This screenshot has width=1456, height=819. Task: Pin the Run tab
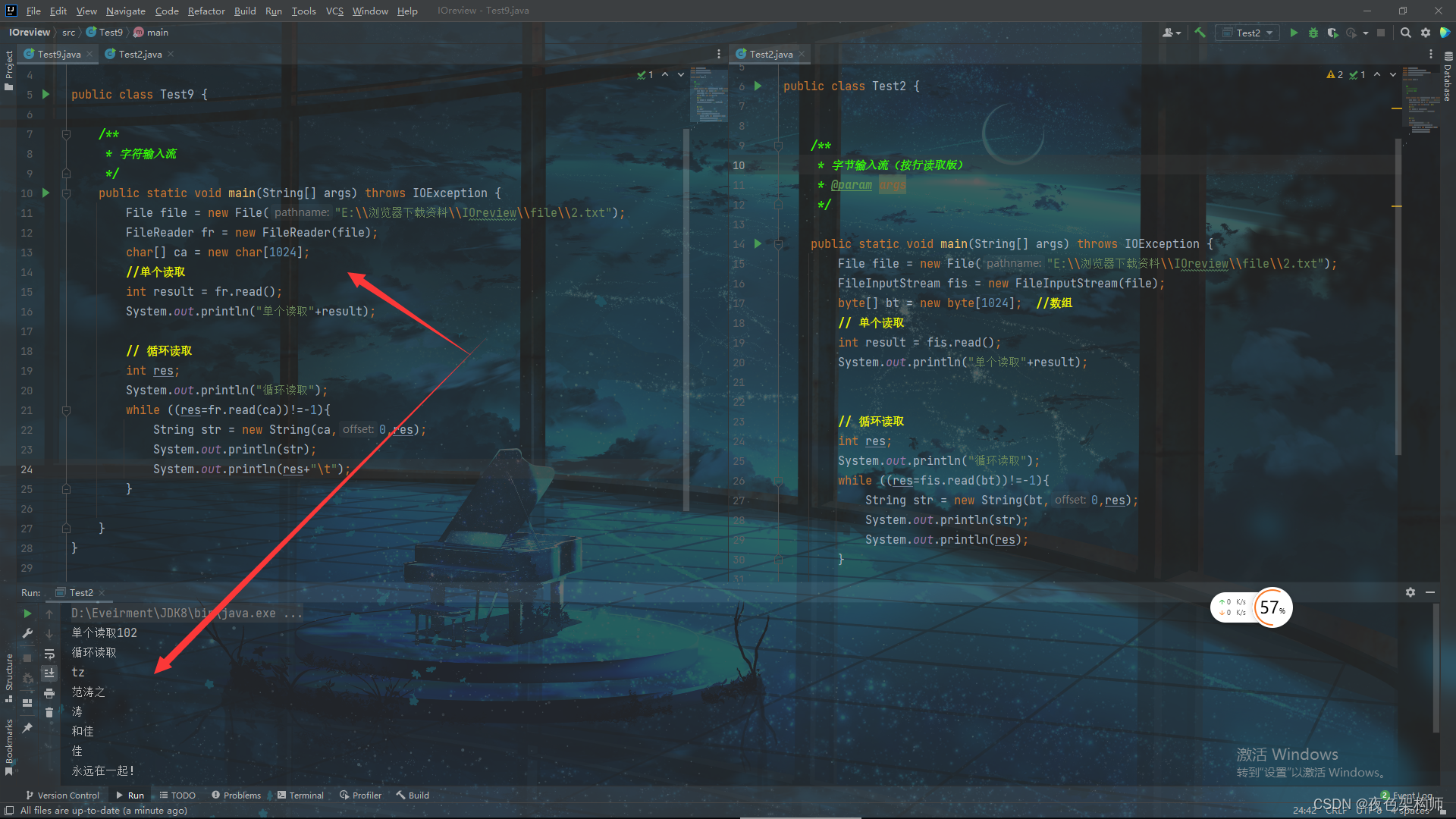(27, 728)
